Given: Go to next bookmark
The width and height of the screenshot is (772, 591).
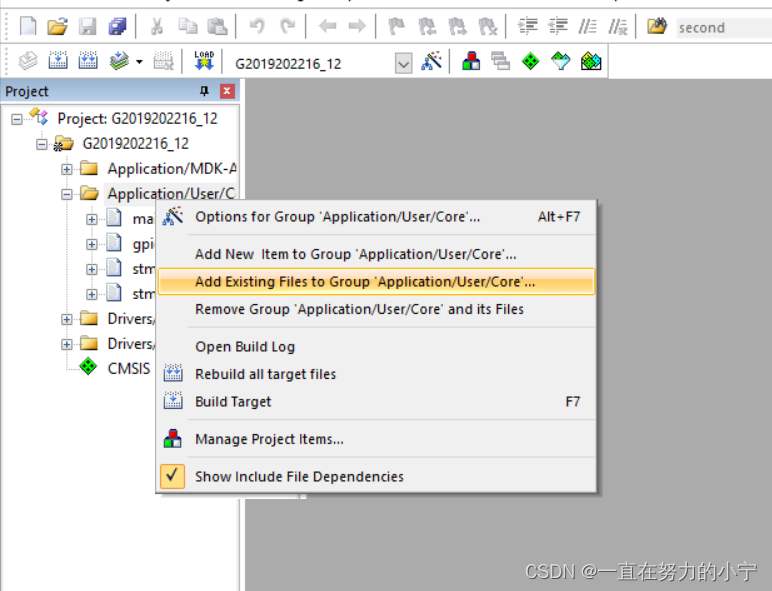Looking at the screenshot, I should [x=457, y=26].
